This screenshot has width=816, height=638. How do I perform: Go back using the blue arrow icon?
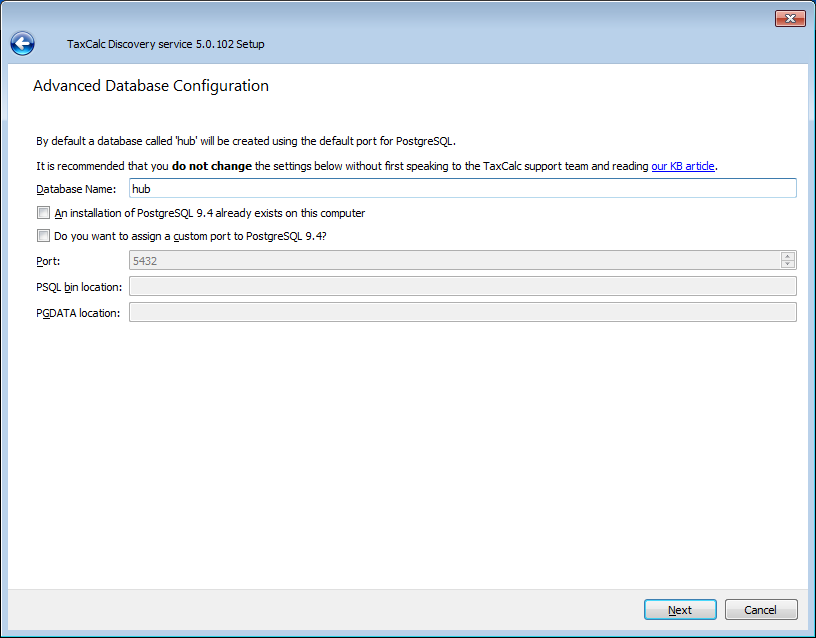click(x=22, y=43)
